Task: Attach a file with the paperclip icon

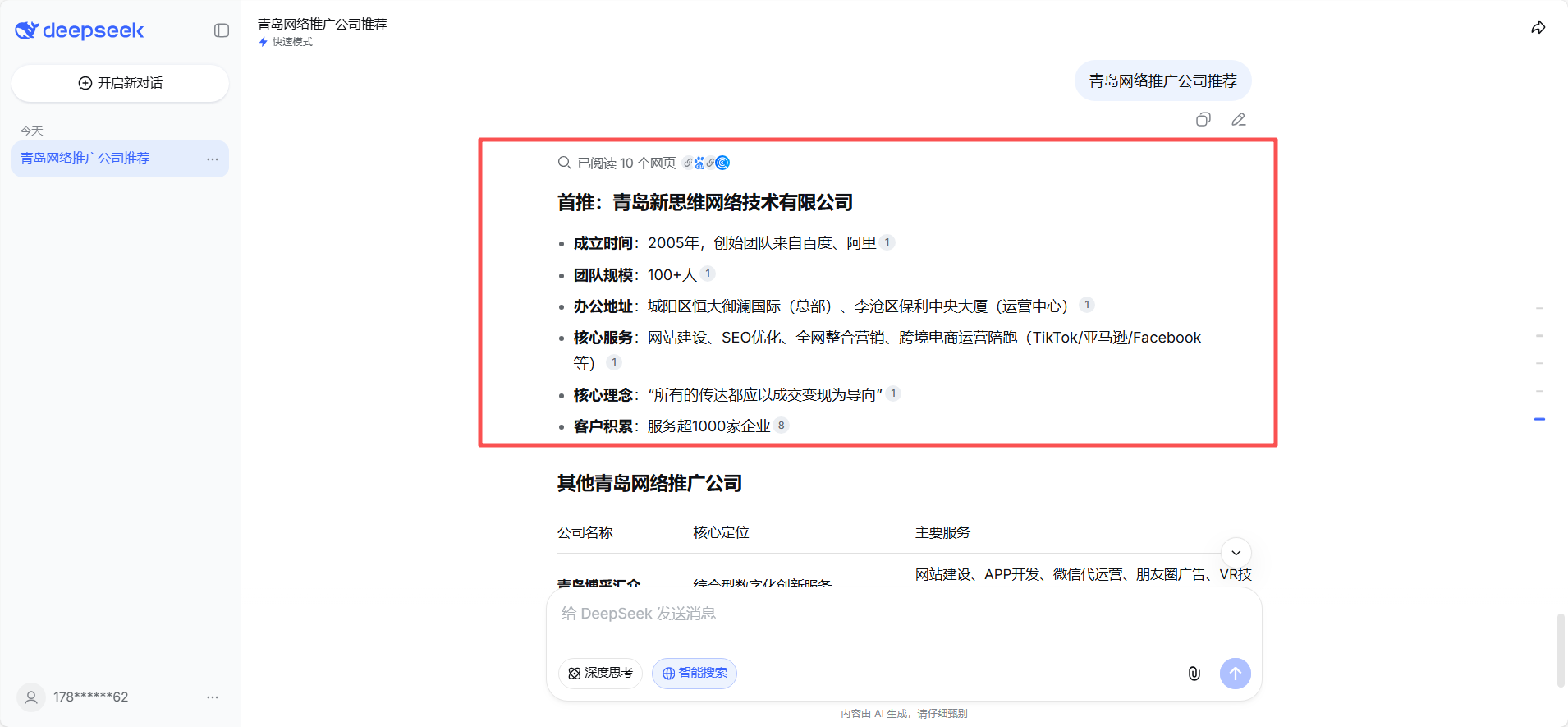Action: (1194, 674)
